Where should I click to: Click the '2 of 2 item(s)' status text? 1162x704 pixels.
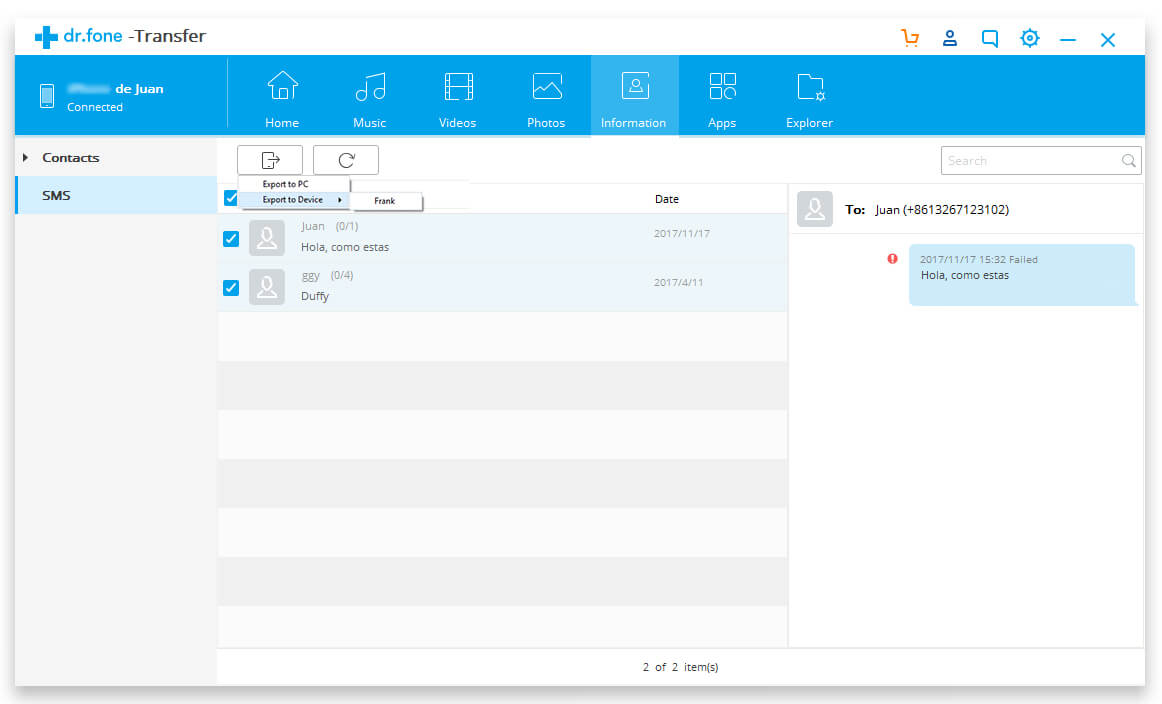point(680,667)
